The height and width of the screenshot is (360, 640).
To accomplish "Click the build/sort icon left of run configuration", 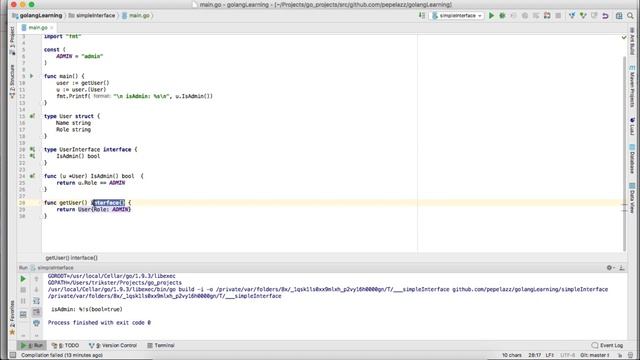I will 422,16.
